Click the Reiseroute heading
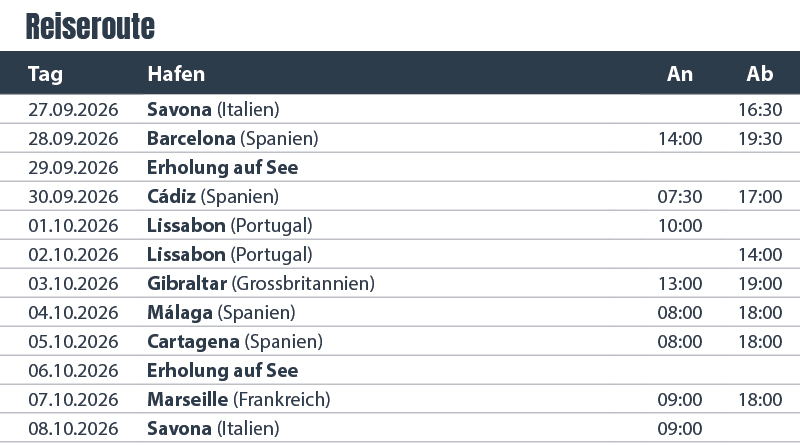 click(x=90, y=27)
